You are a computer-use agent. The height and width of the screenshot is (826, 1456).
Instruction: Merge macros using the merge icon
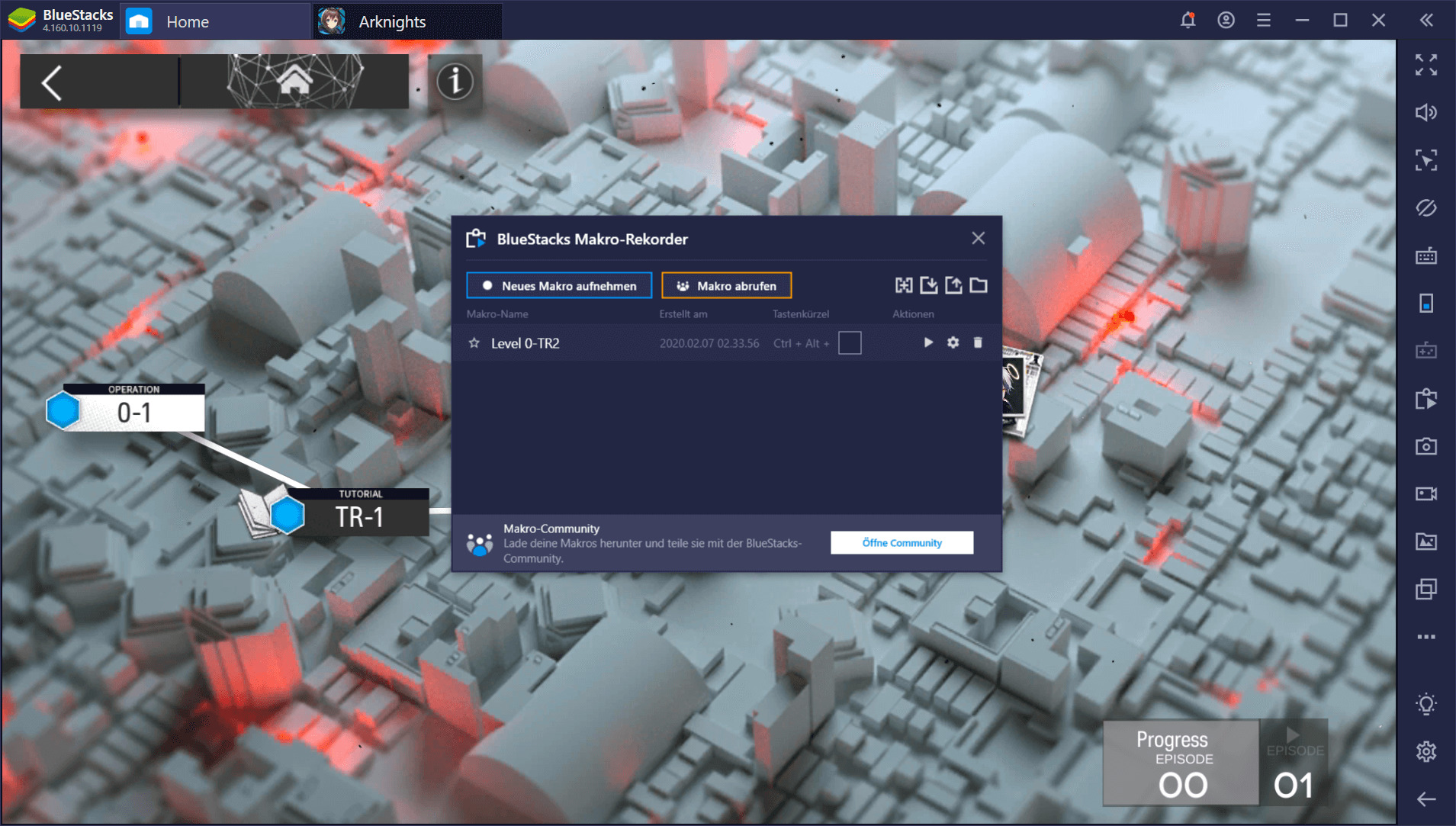coord(904,285)
